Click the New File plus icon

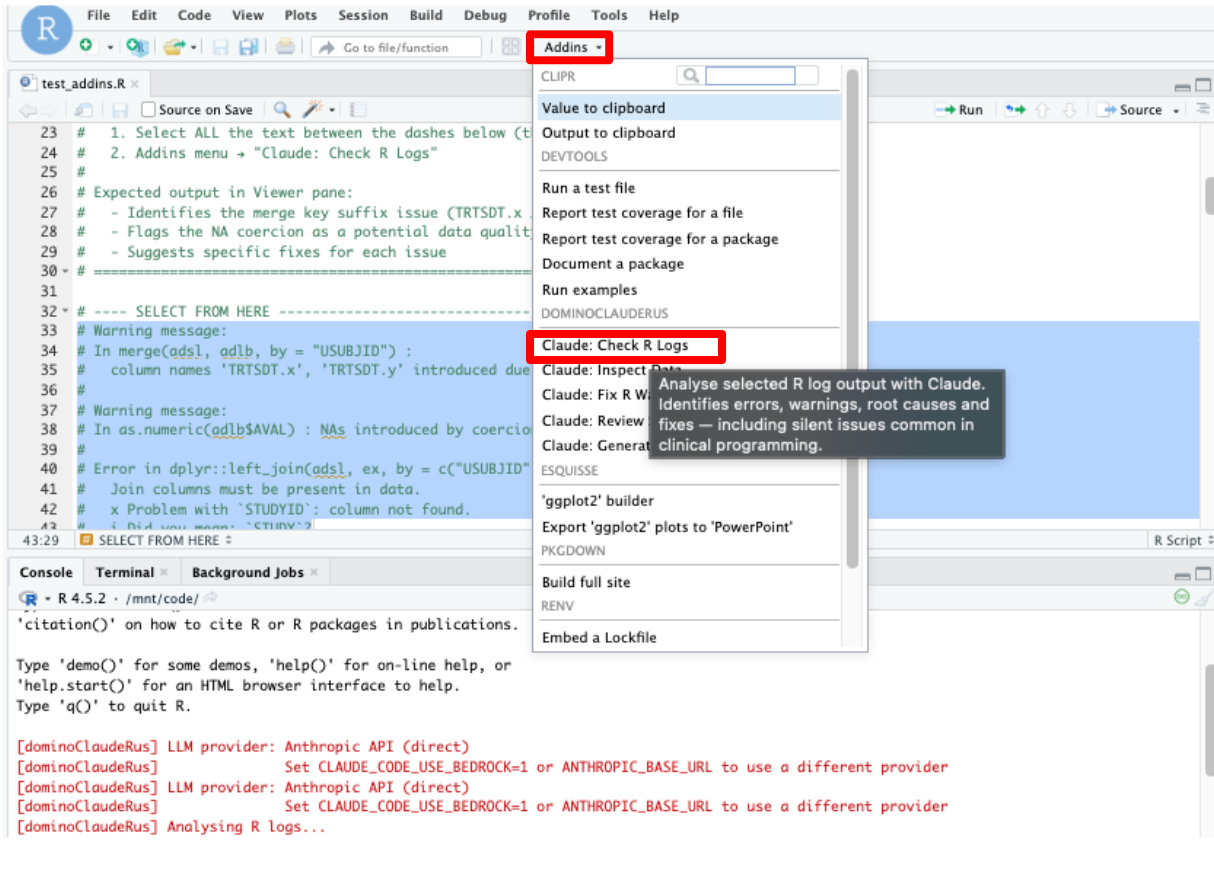(x=87, y=46)
